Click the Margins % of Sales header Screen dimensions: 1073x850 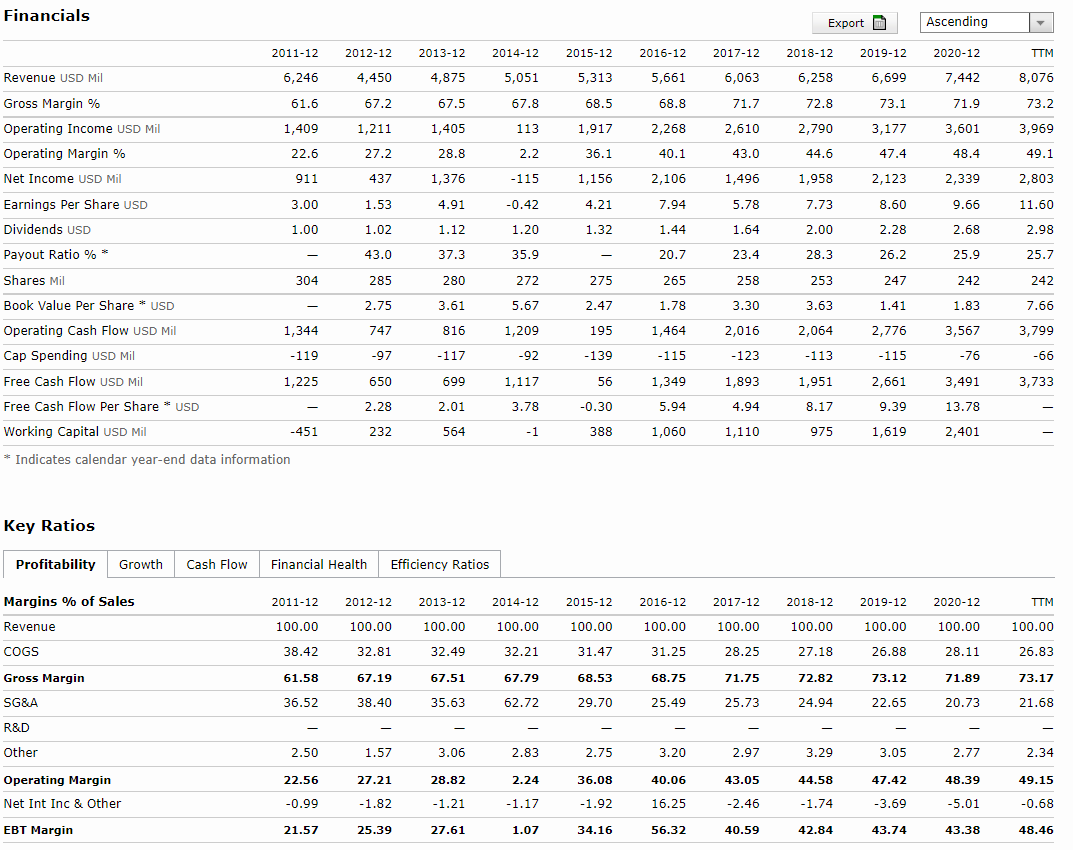[69, 602]
